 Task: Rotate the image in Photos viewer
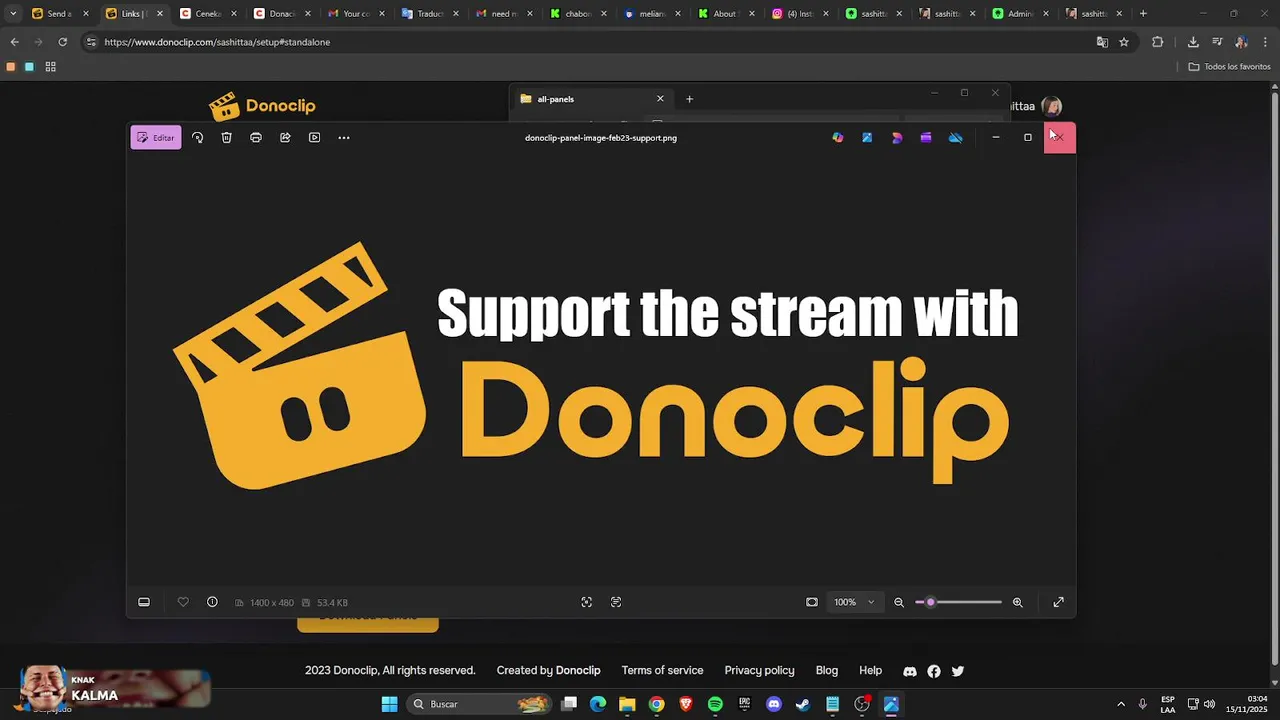[198, 137]
